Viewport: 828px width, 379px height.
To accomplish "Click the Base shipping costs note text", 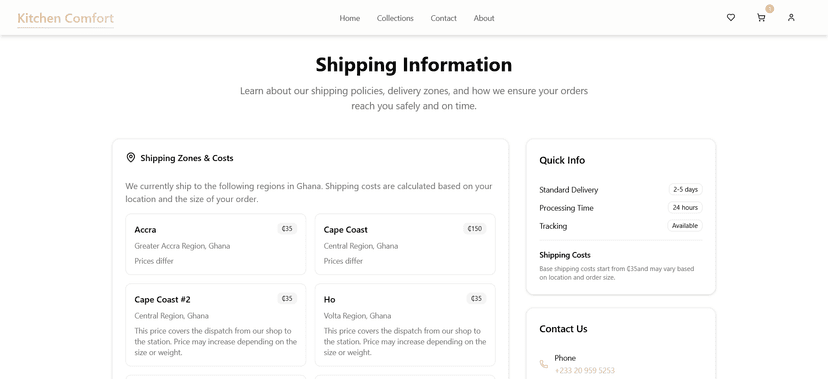I will coord(617,273).
